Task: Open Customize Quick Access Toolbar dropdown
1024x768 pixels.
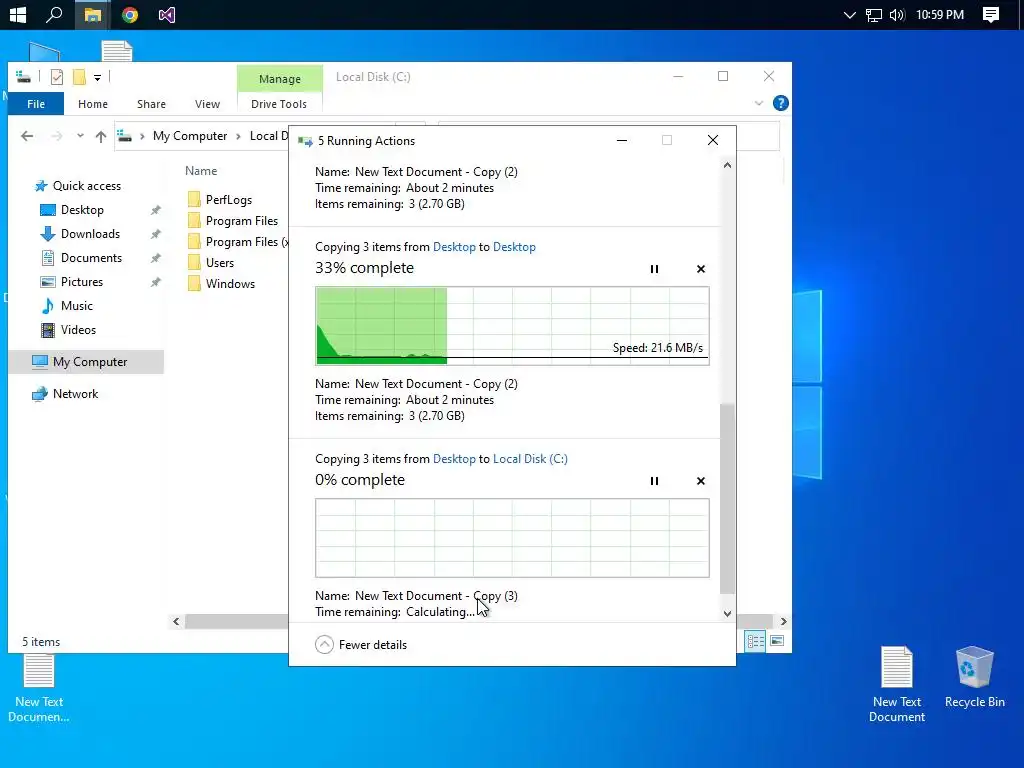Action: pos(97,78)
